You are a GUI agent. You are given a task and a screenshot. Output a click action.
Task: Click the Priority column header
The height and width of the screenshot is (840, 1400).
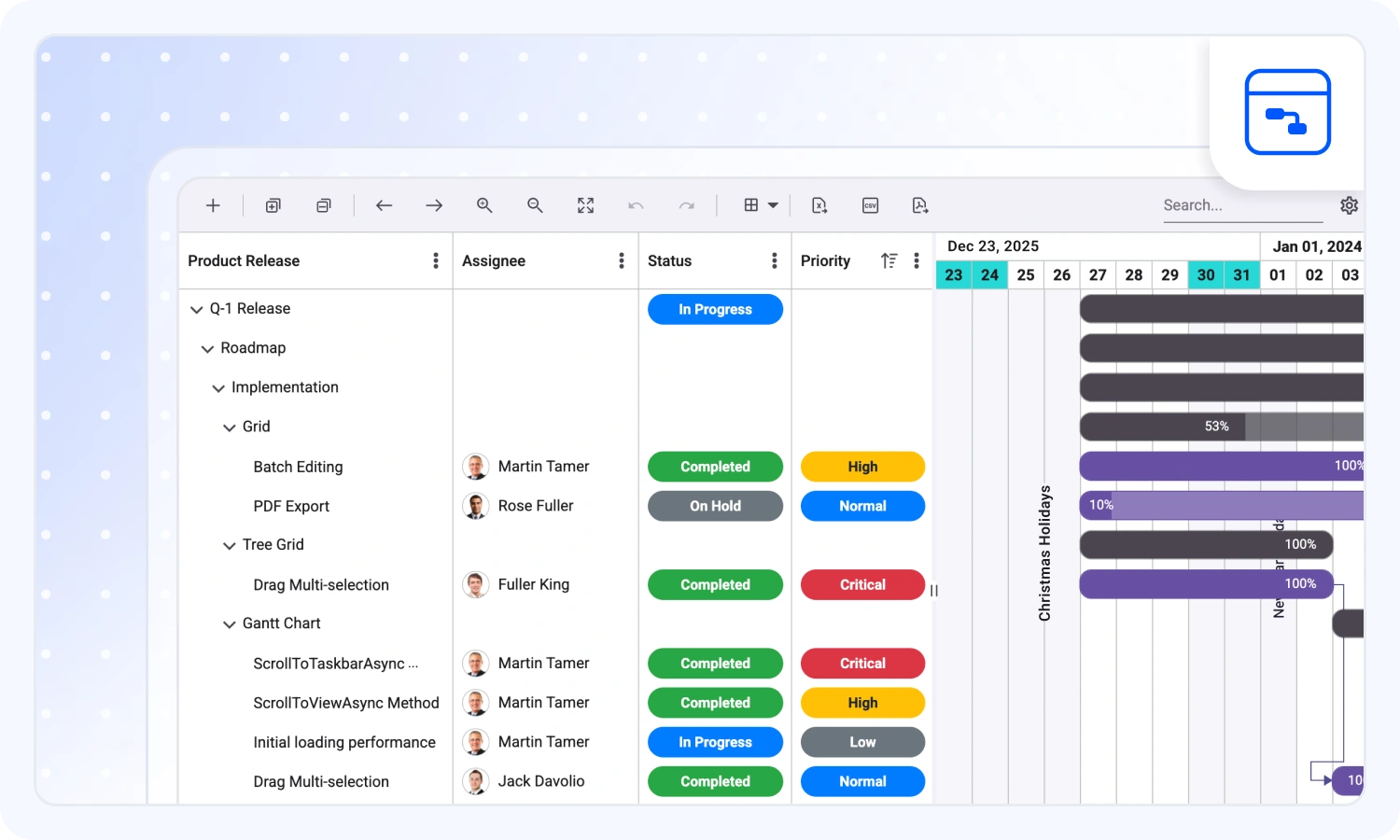(x=861, y=260)
